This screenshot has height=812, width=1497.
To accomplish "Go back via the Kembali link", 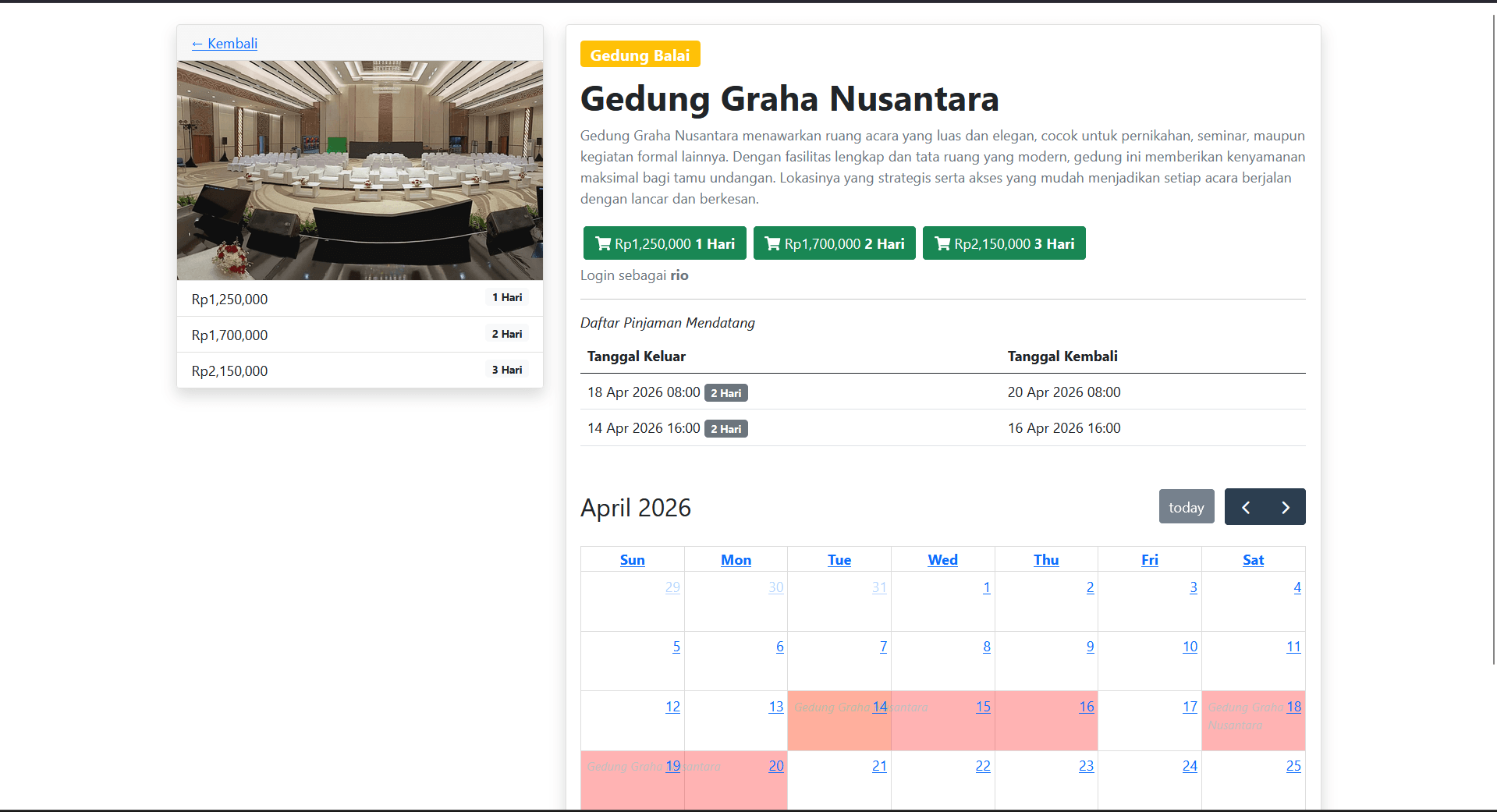I will pyautogui.click(x=225, y=44).
